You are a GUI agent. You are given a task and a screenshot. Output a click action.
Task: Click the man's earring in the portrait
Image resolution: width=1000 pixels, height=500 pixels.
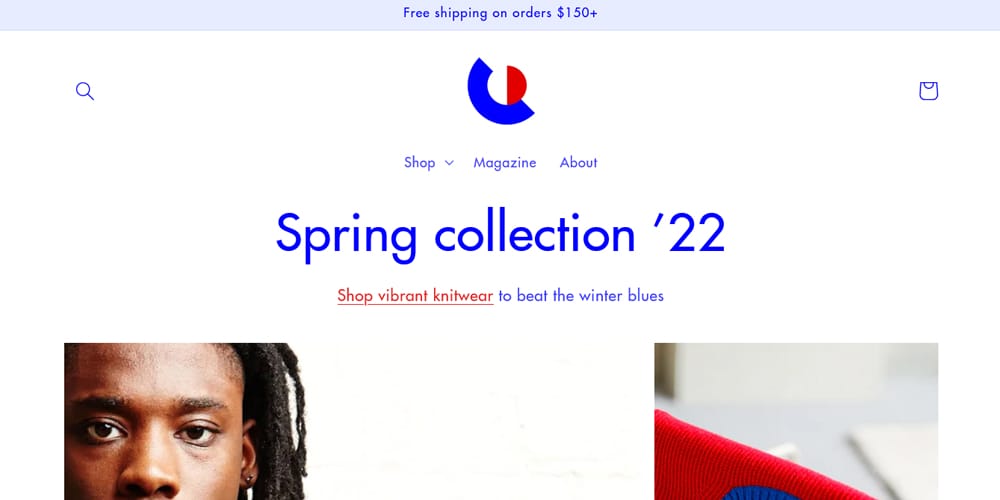(249, 478)
